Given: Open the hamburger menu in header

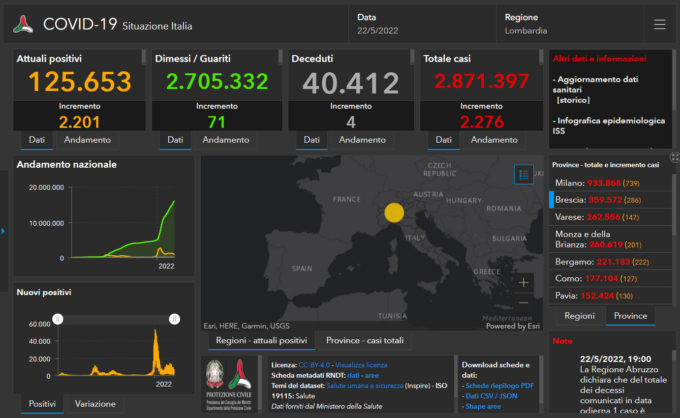Looking at the screenshot, I should click(659, 24).
